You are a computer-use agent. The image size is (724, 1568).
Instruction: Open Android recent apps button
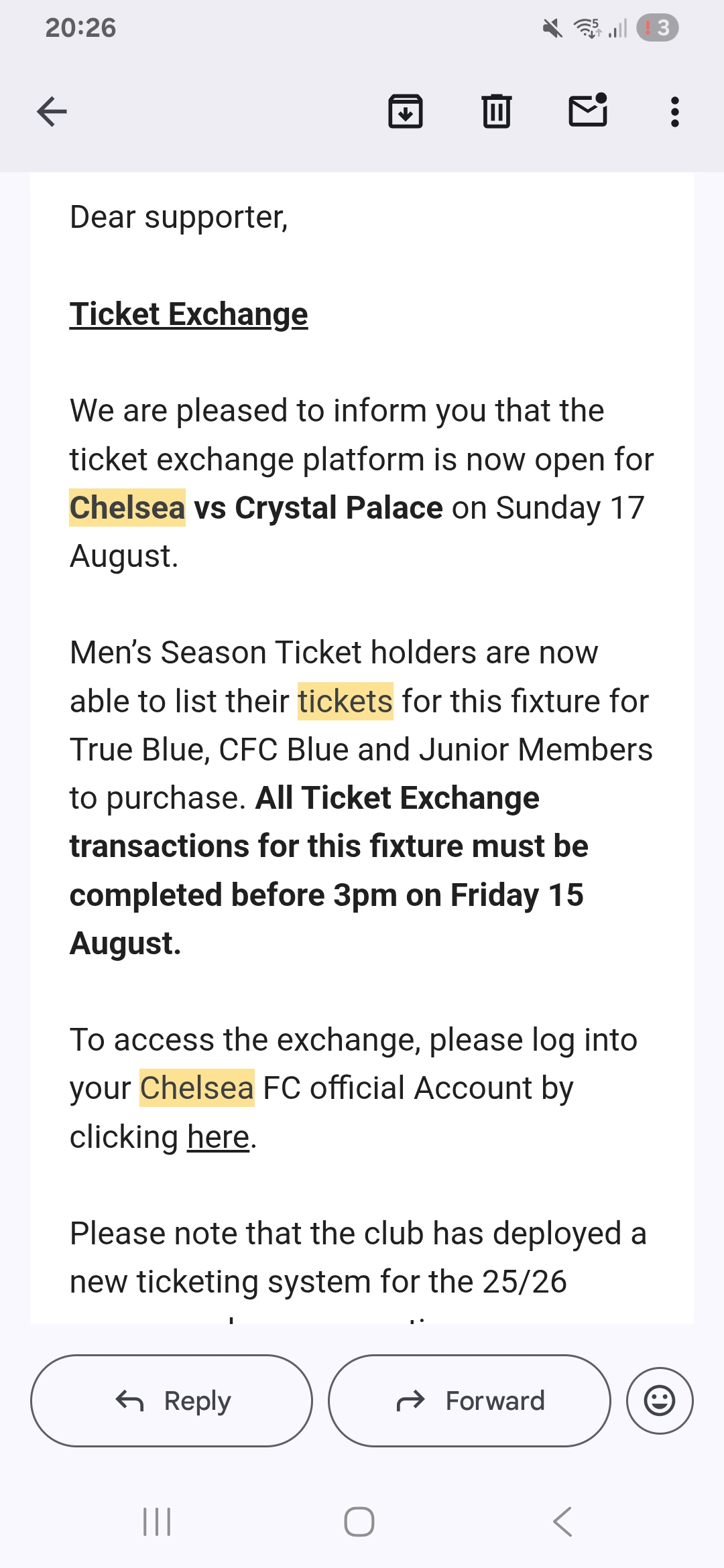click(157, 1522)
